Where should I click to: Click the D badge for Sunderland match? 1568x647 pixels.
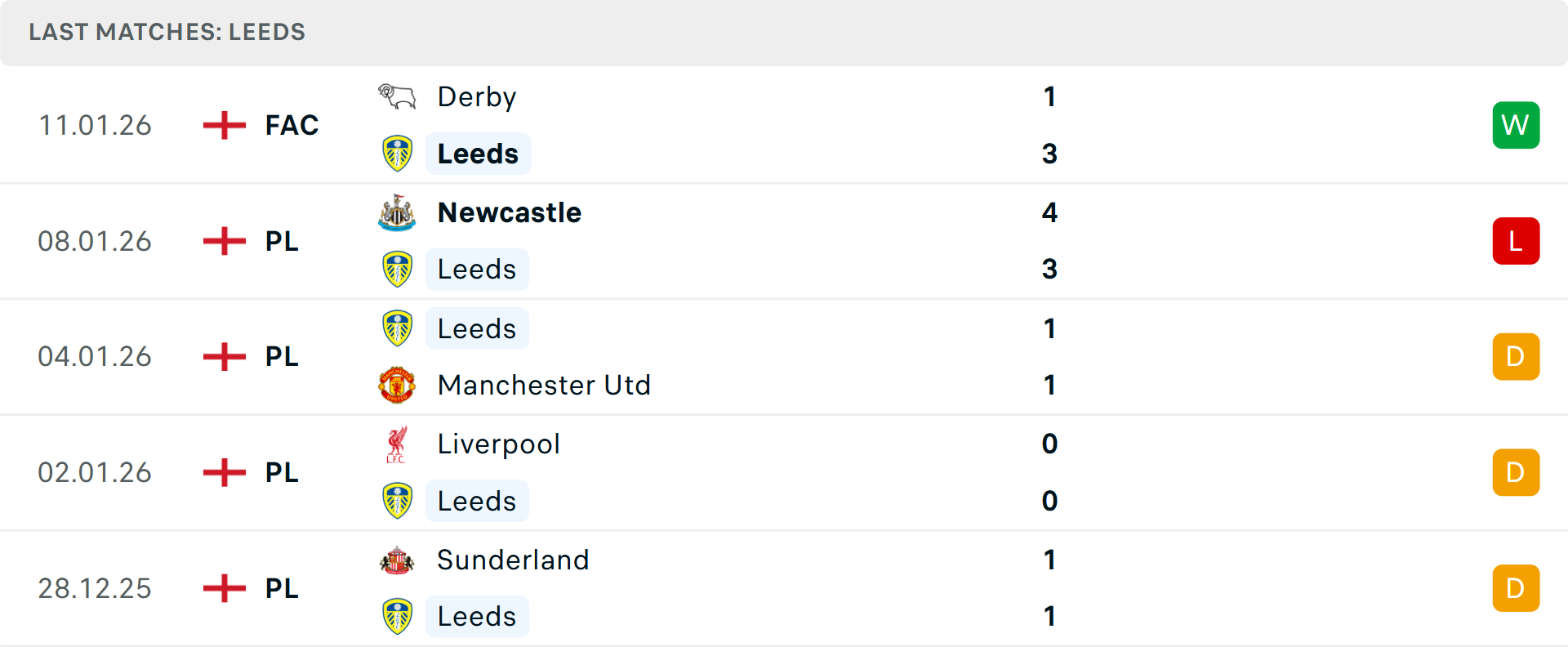point(1516,588)
